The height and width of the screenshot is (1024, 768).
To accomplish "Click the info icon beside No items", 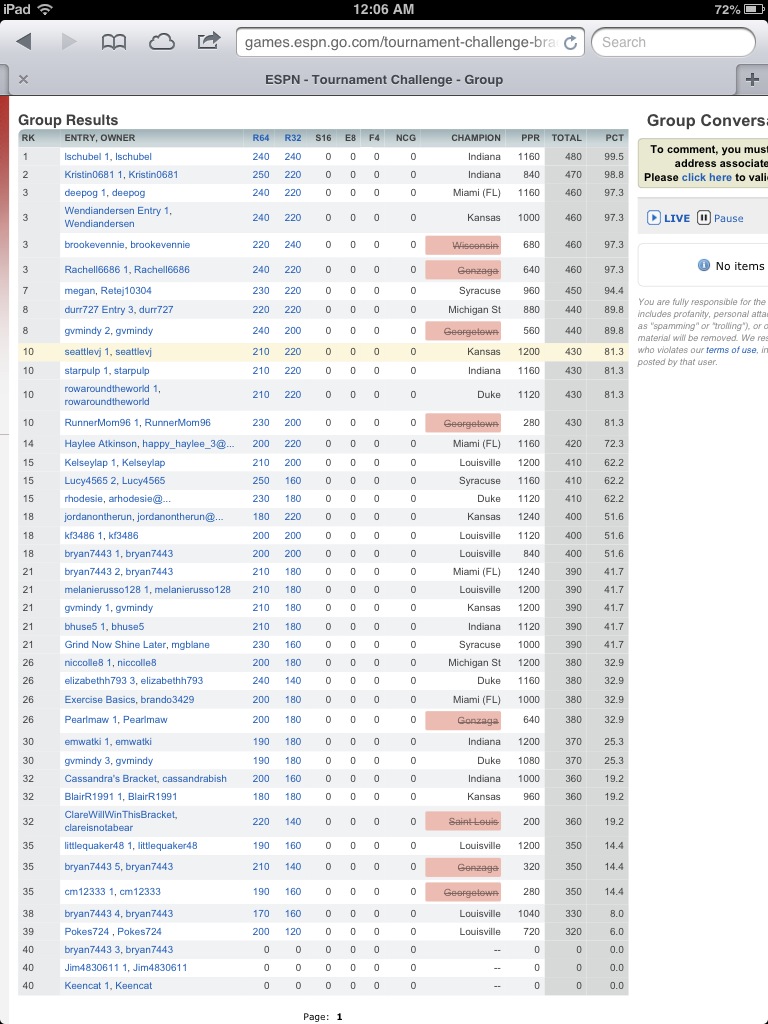I will tap(703, 265).
